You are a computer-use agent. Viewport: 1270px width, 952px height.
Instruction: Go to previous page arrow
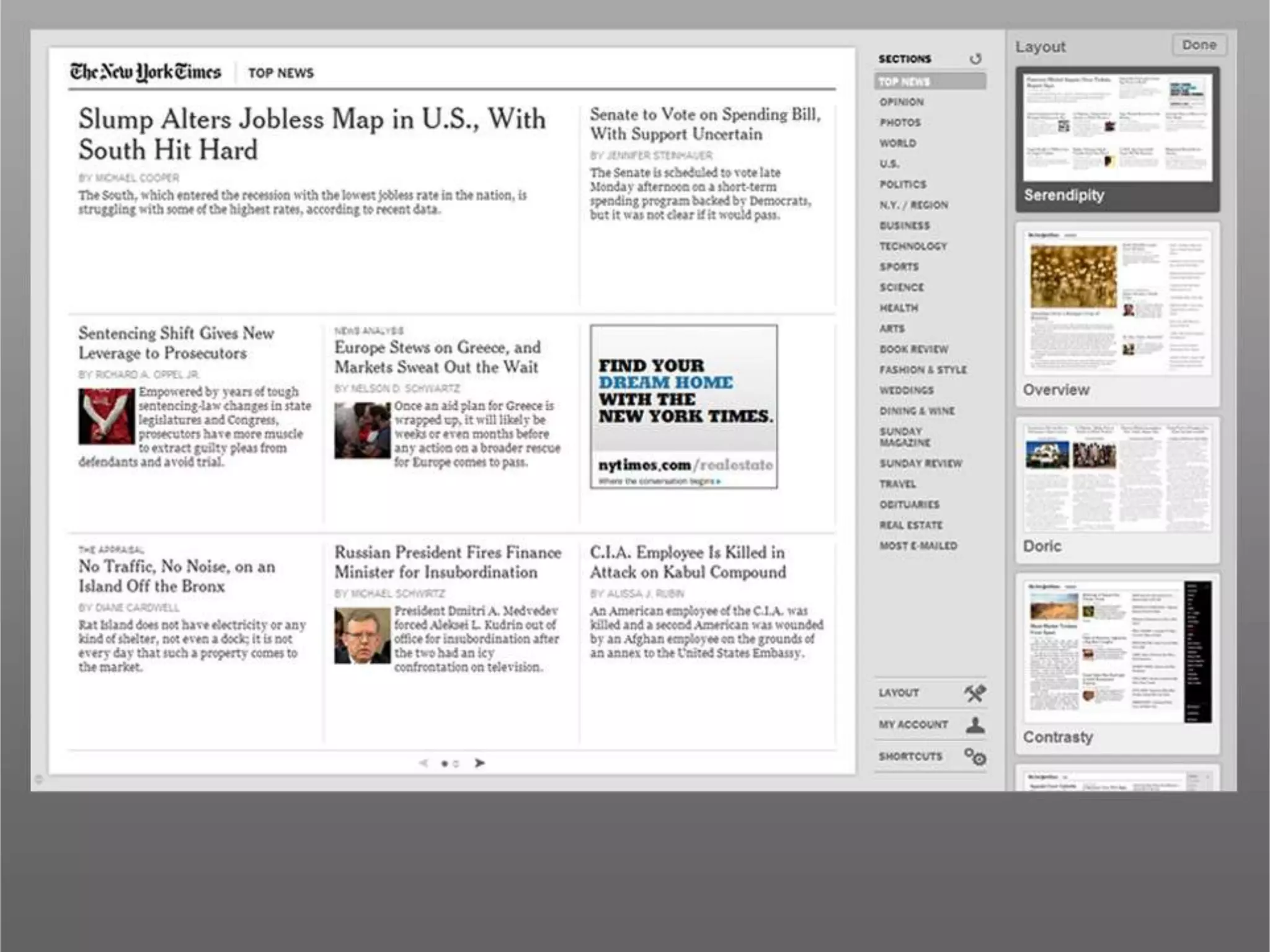[424, 763]
